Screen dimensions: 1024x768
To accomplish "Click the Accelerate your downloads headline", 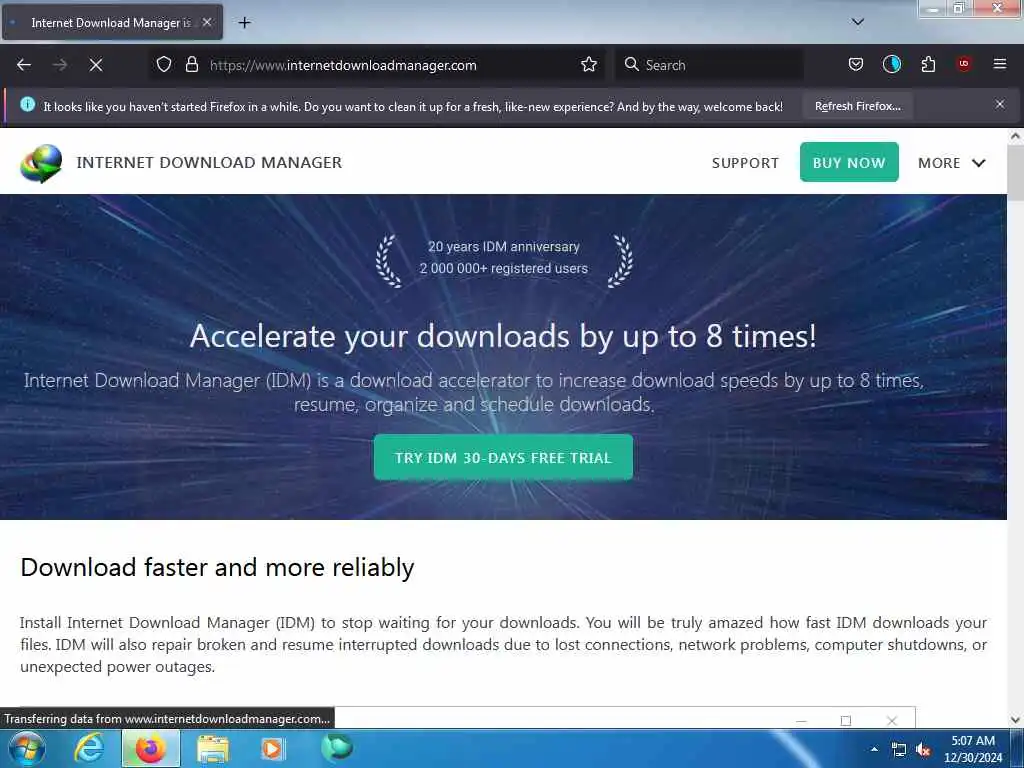I will click(x=503, y=337).
